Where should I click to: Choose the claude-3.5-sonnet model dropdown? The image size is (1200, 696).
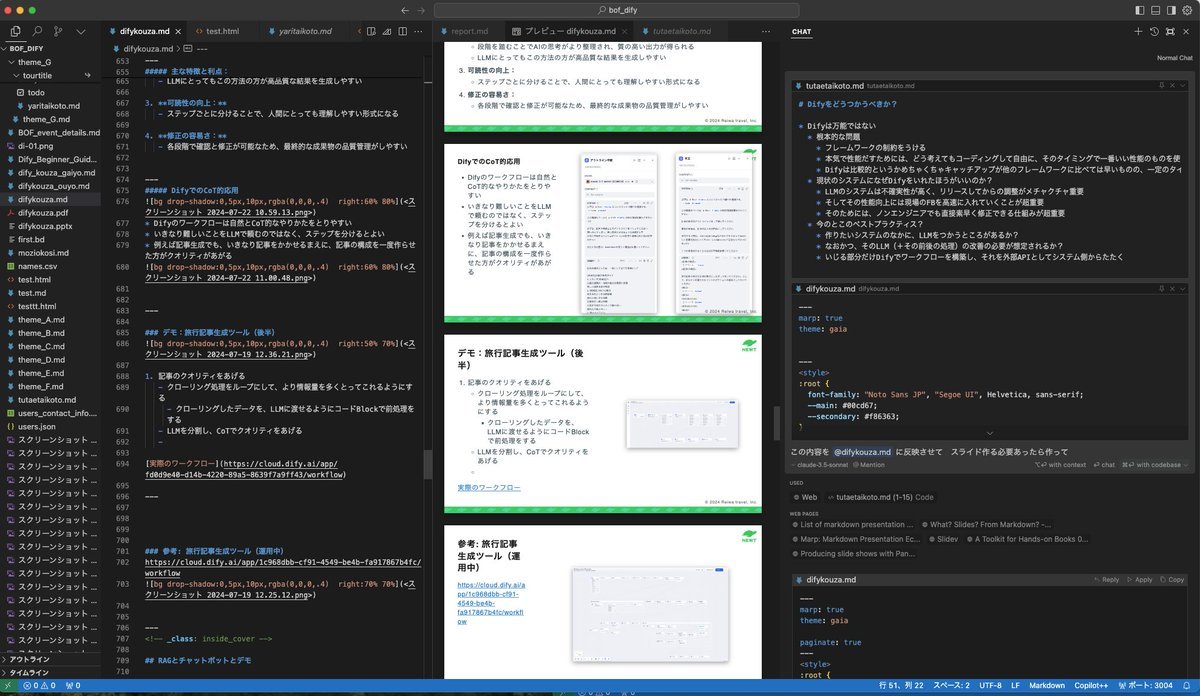click(818, 465)
